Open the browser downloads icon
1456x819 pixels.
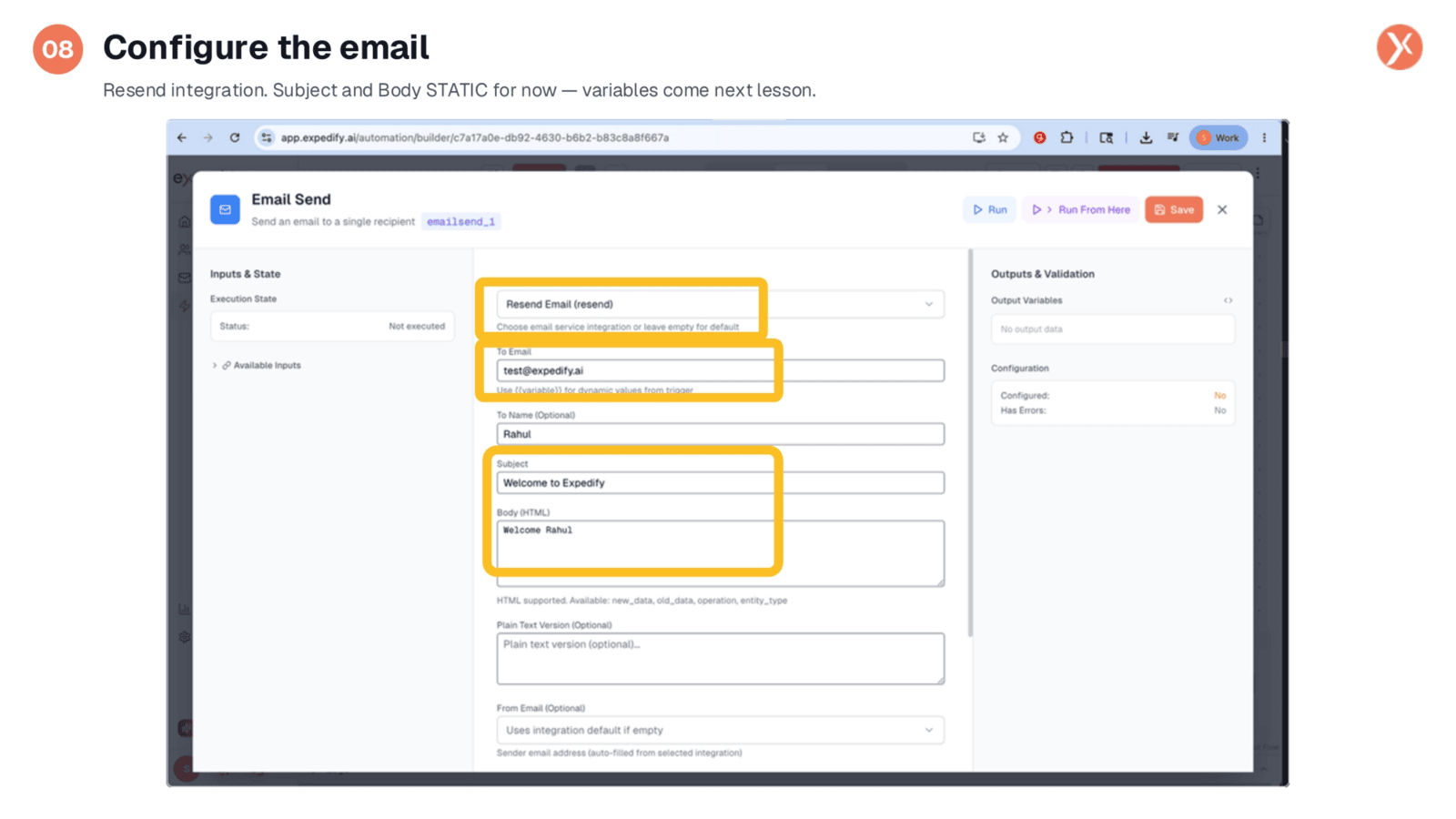[1146, 137]
